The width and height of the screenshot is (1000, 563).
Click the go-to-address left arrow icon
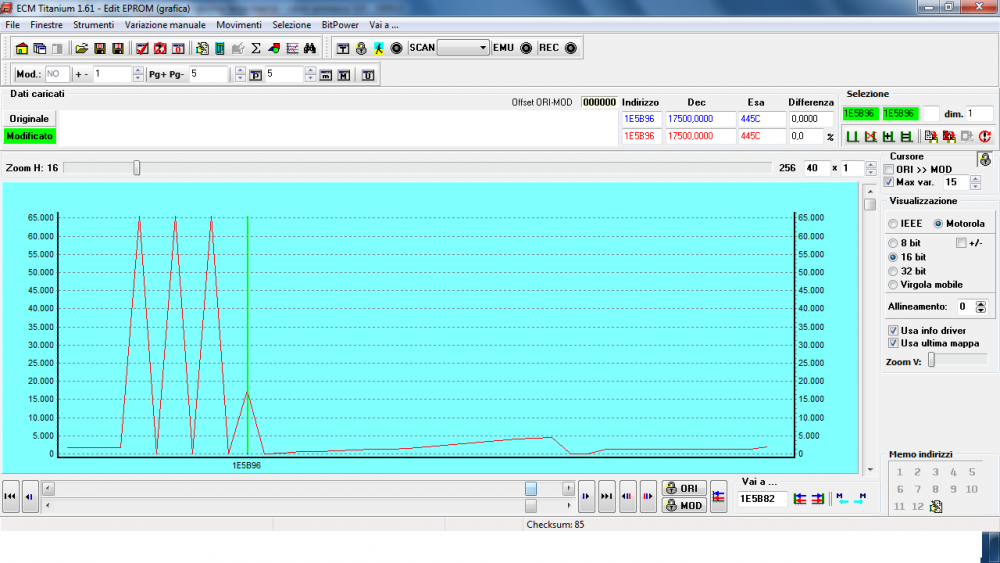[x=800, y=499]
